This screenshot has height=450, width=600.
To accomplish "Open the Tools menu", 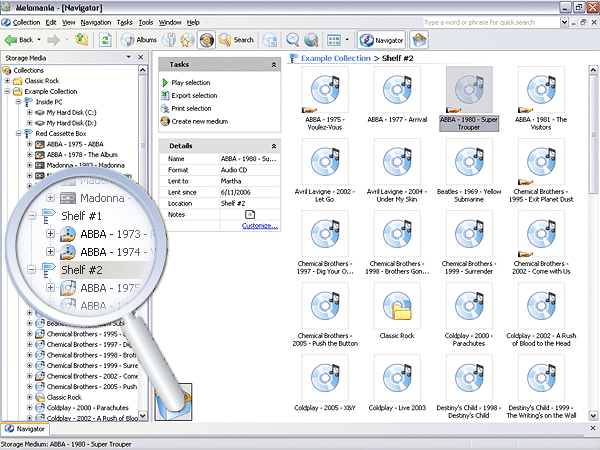I will point(146,21).
